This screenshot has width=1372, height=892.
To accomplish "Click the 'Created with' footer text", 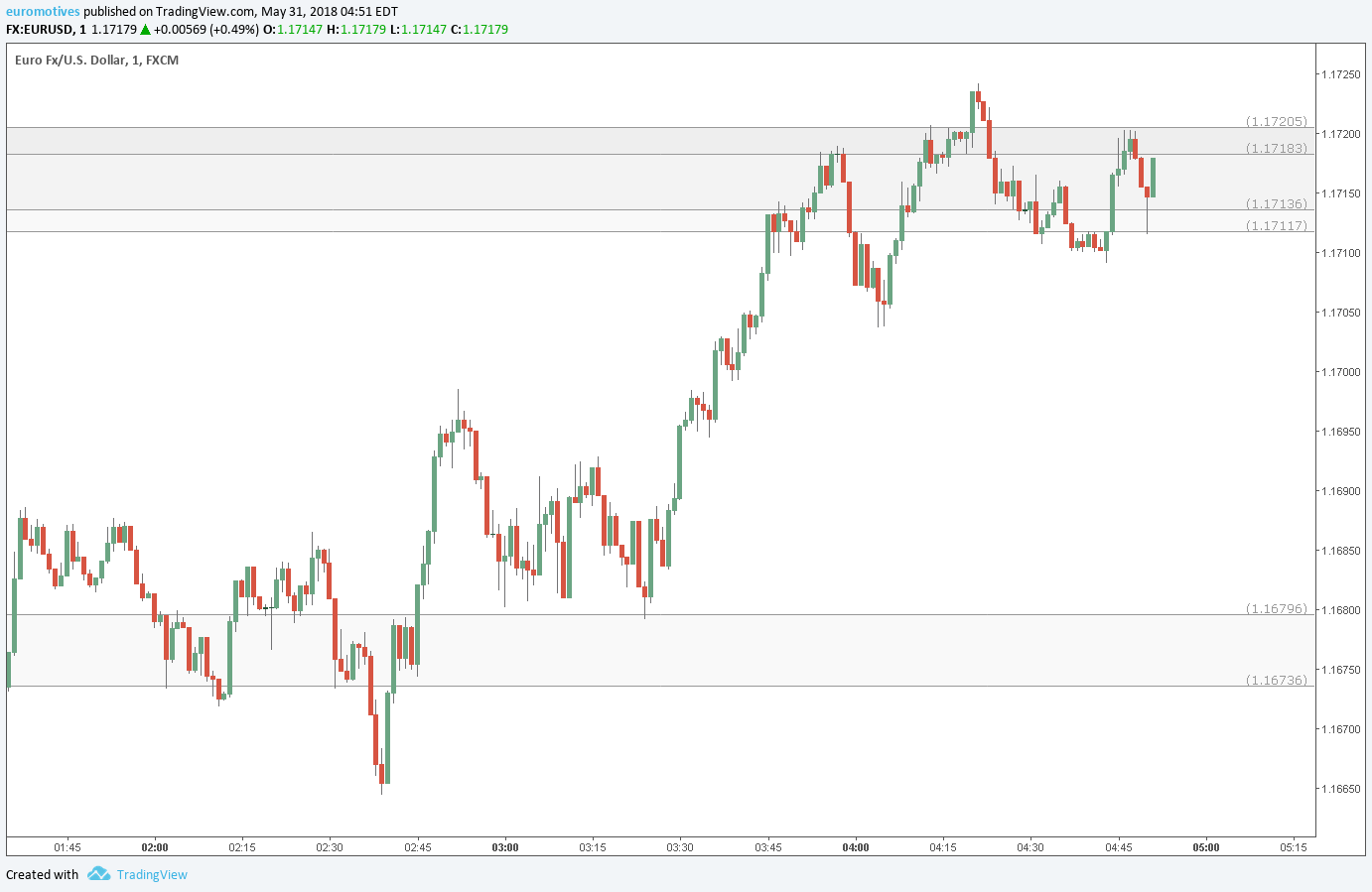I will point(42,874).
